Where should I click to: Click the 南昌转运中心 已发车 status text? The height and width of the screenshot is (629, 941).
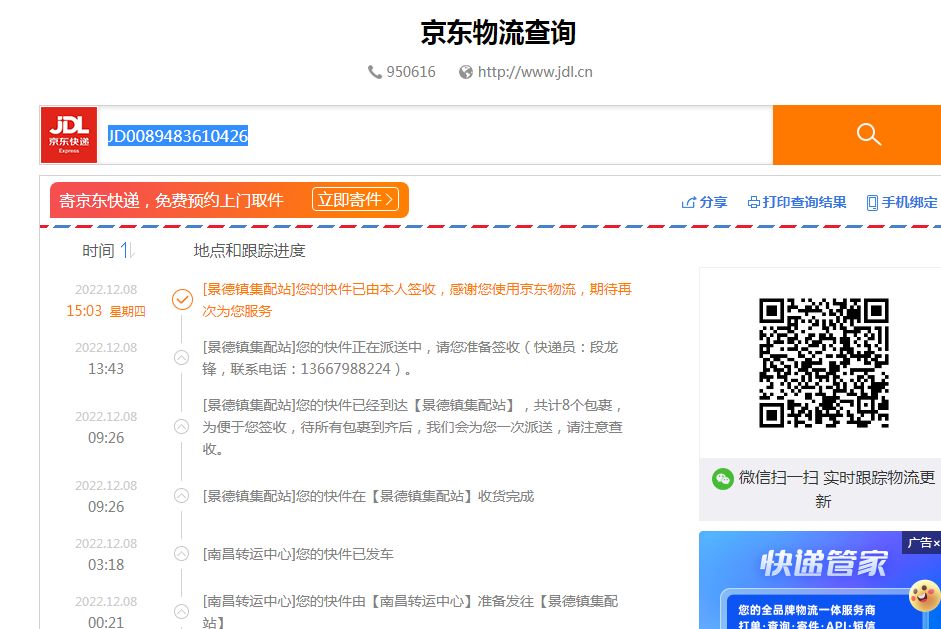298,554
